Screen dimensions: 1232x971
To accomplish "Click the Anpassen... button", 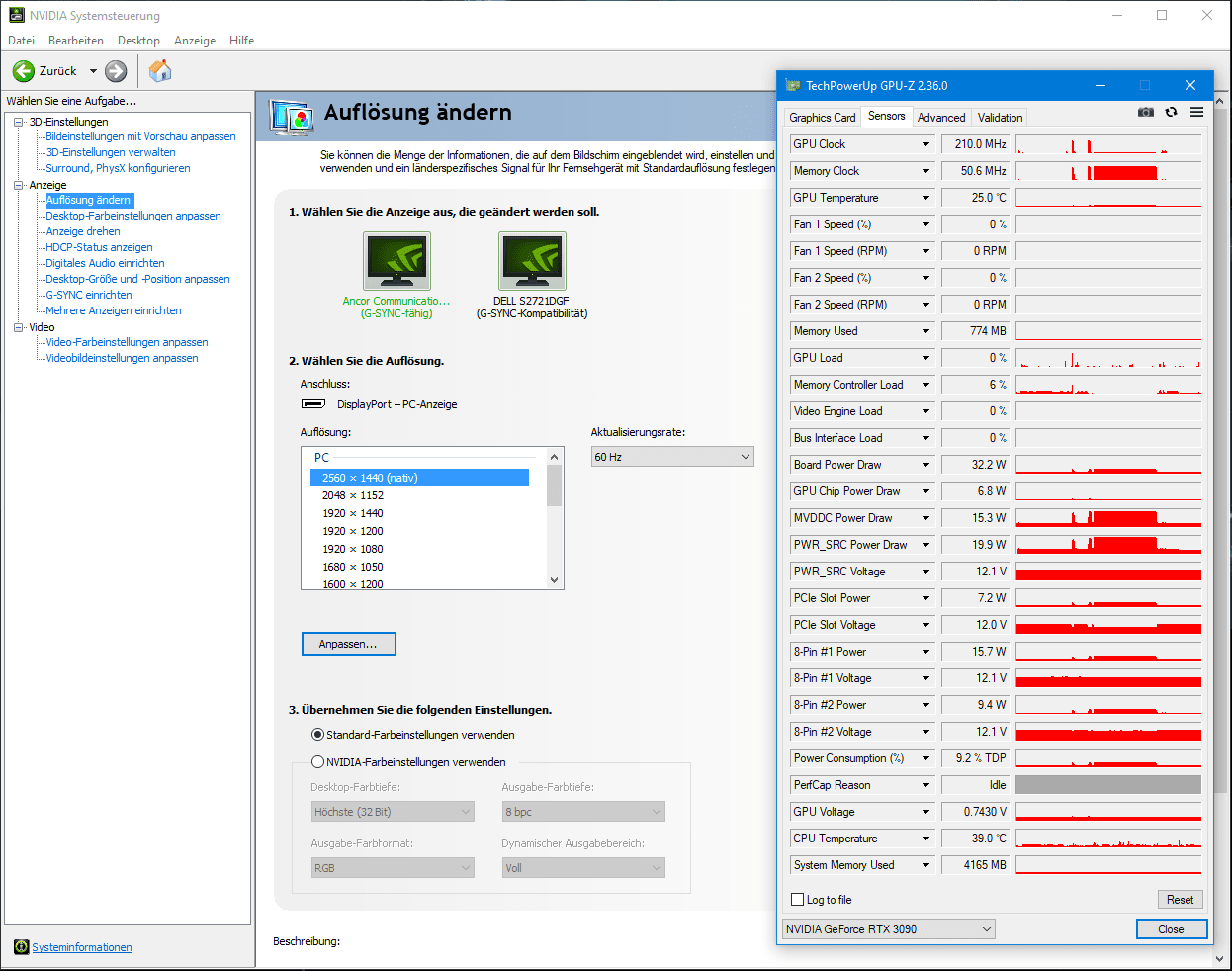I will click(x=348, y=644).
